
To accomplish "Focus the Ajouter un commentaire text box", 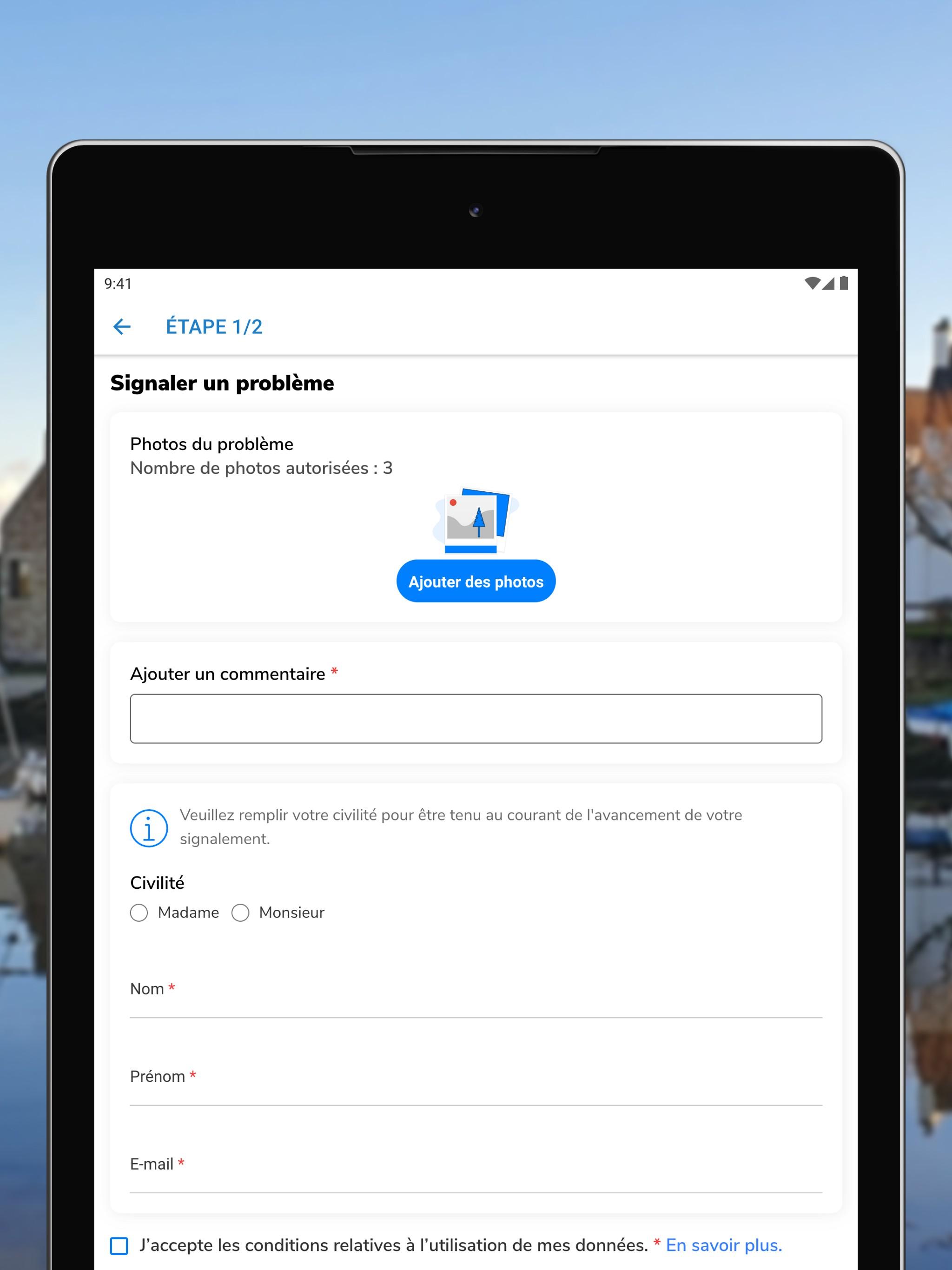I will click(476, 719).
